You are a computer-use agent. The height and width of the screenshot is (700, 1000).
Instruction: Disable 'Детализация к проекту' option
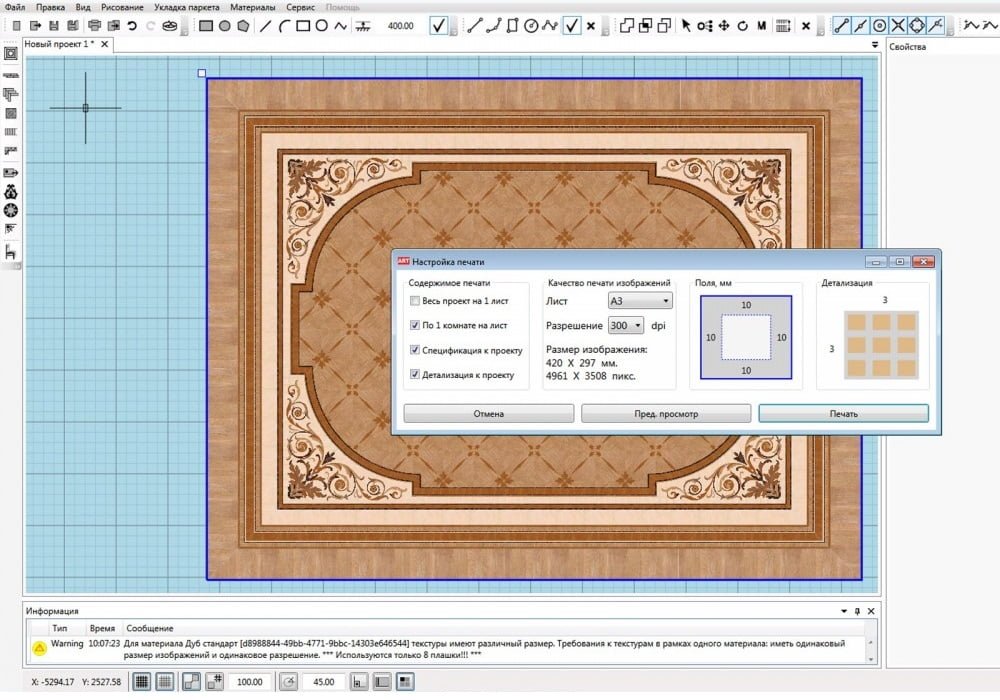click(x=417, y=374)
